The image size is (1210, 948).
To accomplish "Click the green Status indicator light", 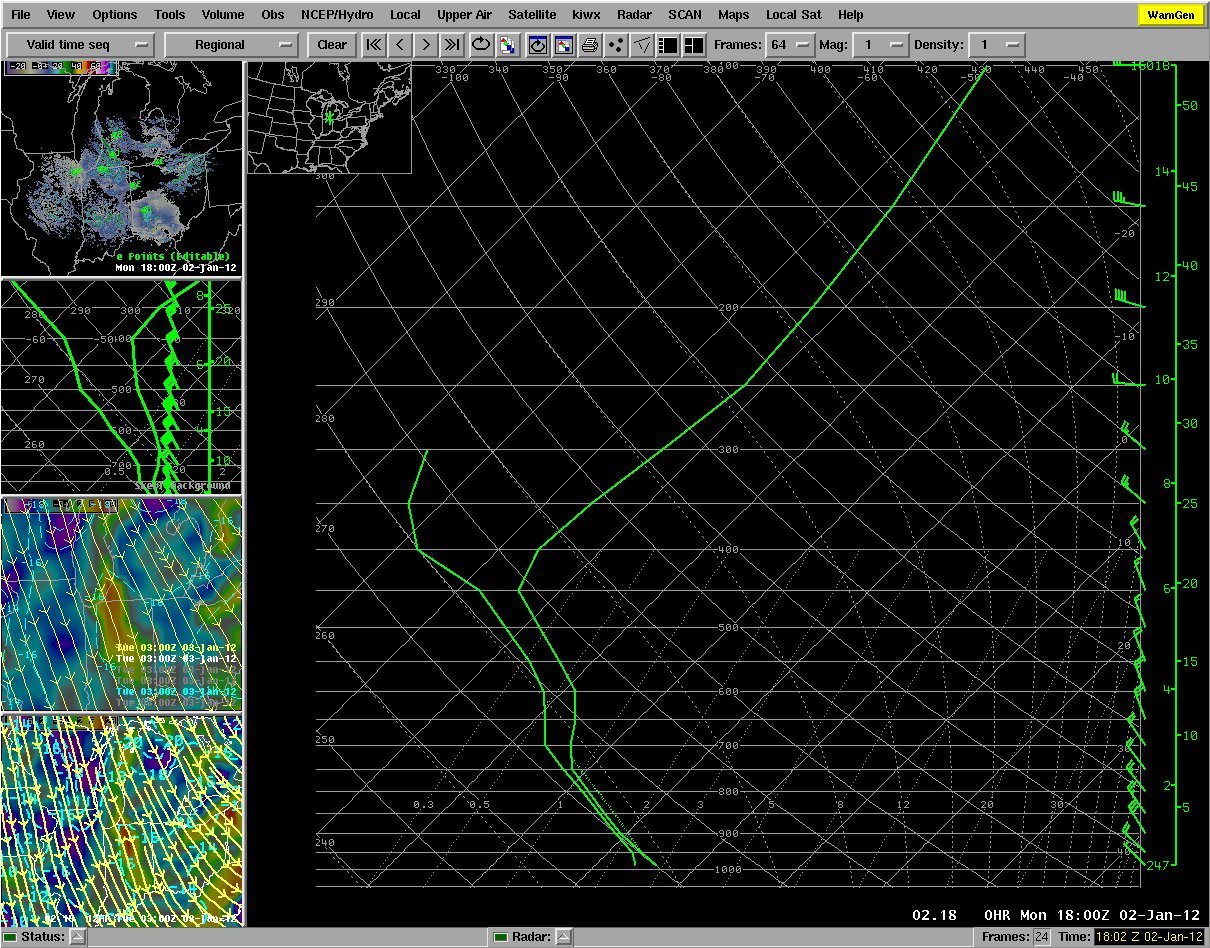I will (x=11, y=937).
